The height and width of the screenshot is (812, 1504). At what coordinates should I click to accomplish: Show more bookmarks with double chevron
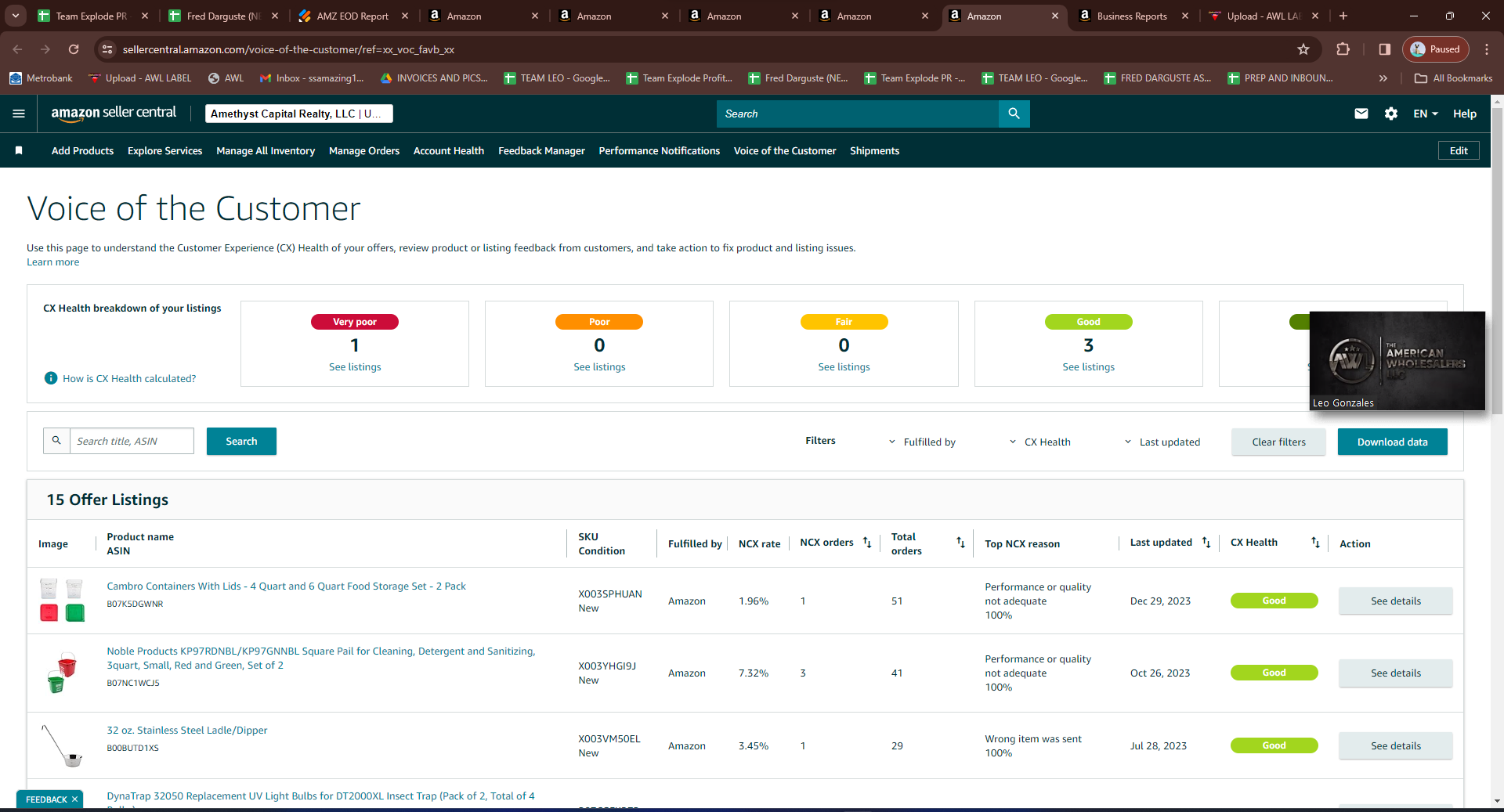pyautogui.click(x=1383, y=78)
